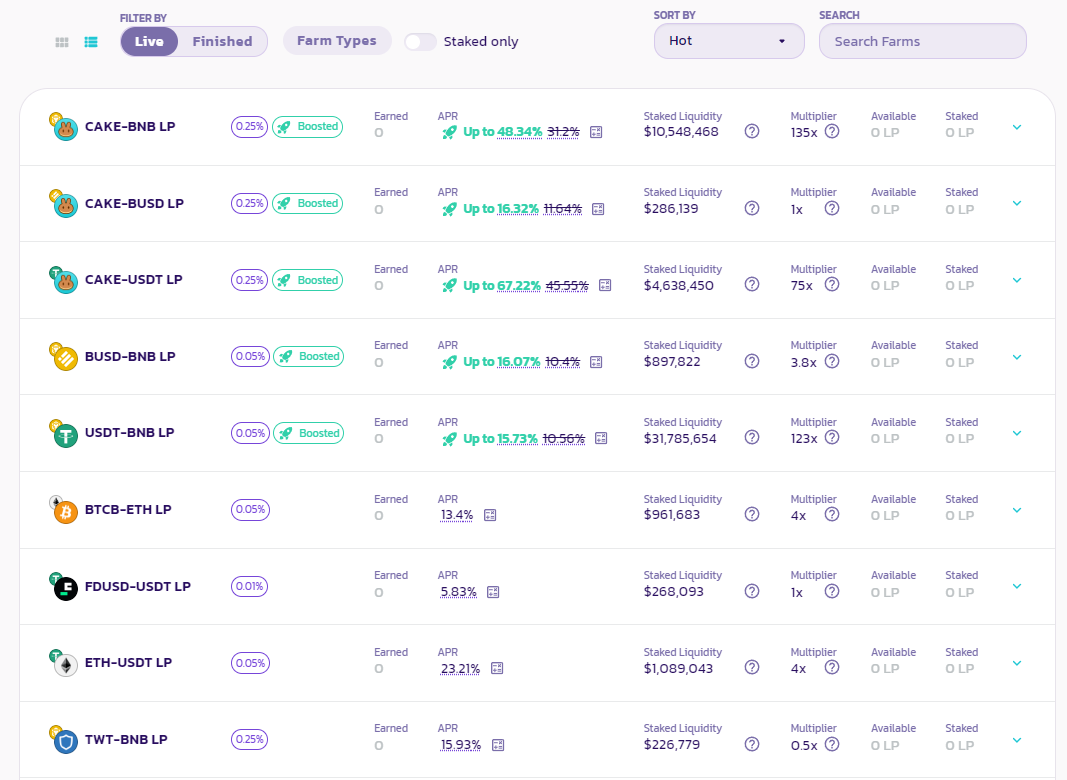Screen dimensions: 1067x780
Task: Click the Boosted badge on CAKE-BUSD LP
Action: pos(308,203)
